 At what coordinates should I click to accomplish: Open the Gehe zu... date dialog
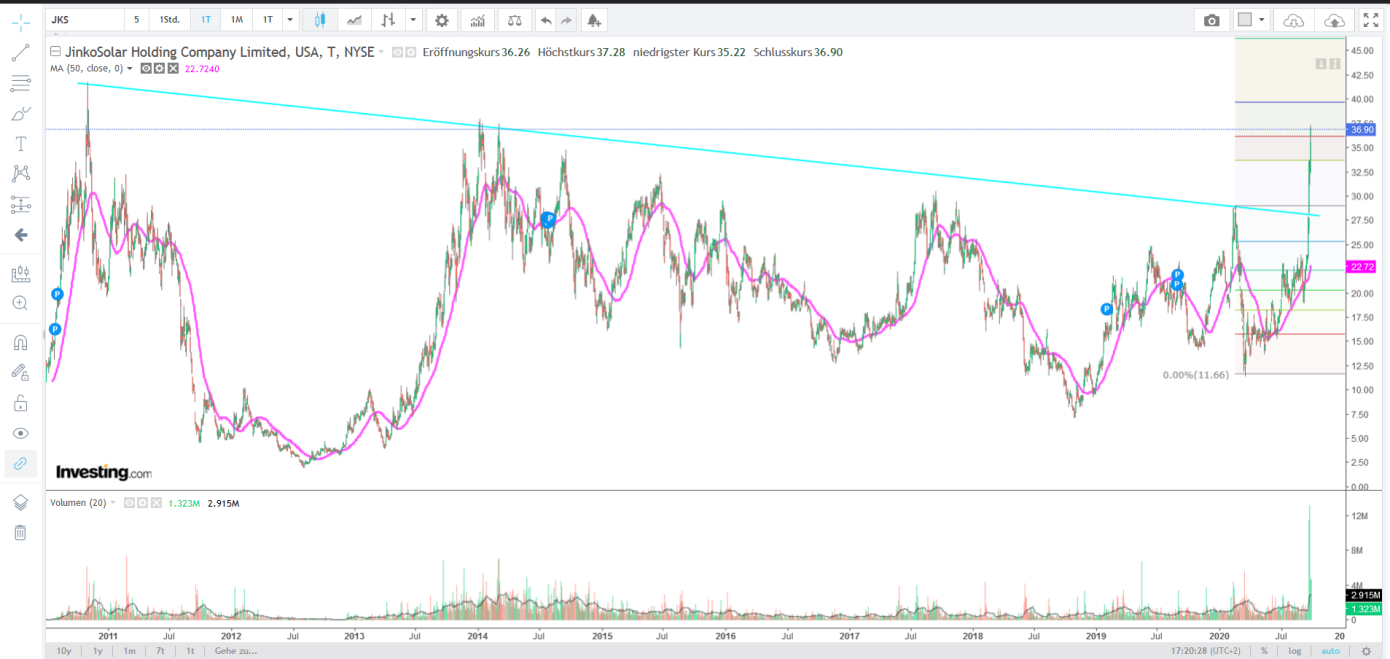[236, 650]
